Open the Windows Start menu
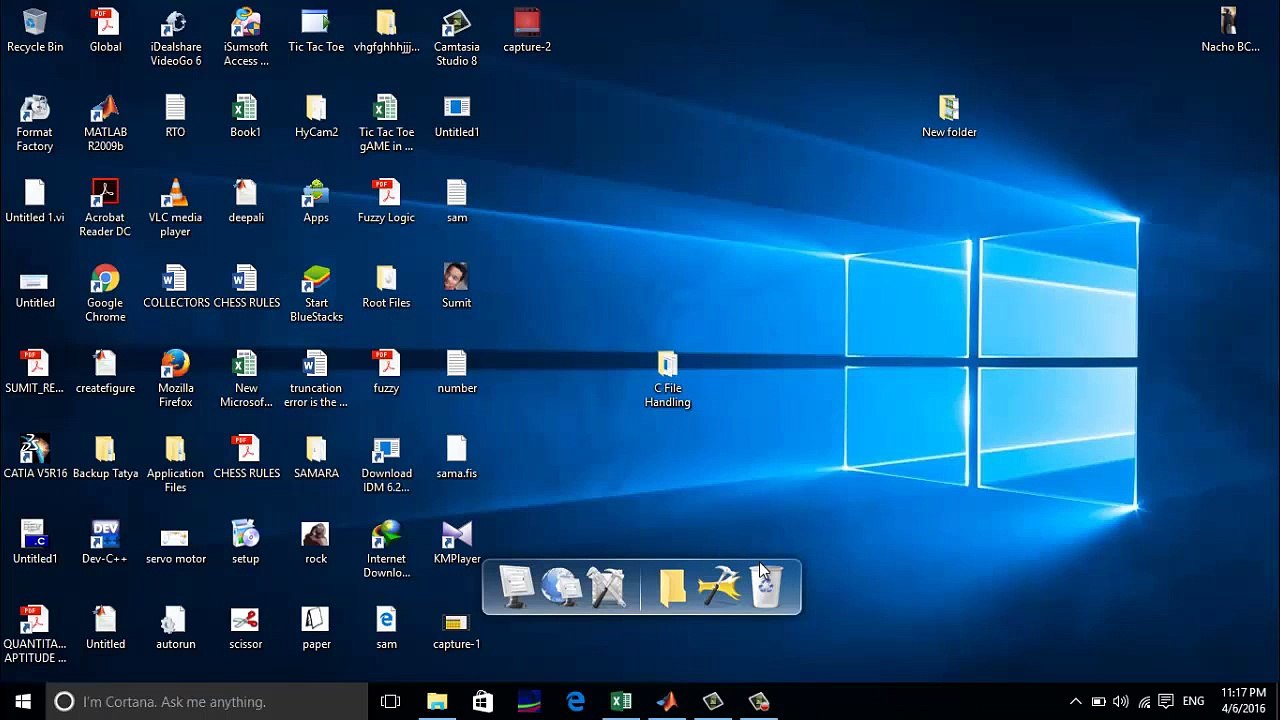This screenshot has width=1280, height=720. pyautogui.click(x=23, y=702)
